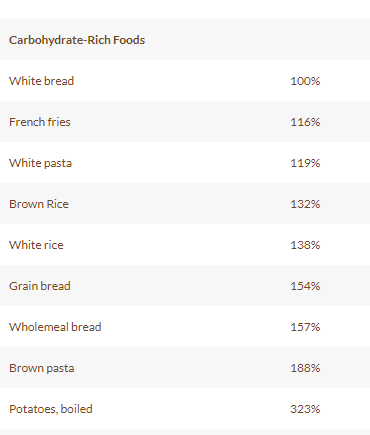370x435 pixels.
Task: Select the White bread row label
Action: pos(41,81)
